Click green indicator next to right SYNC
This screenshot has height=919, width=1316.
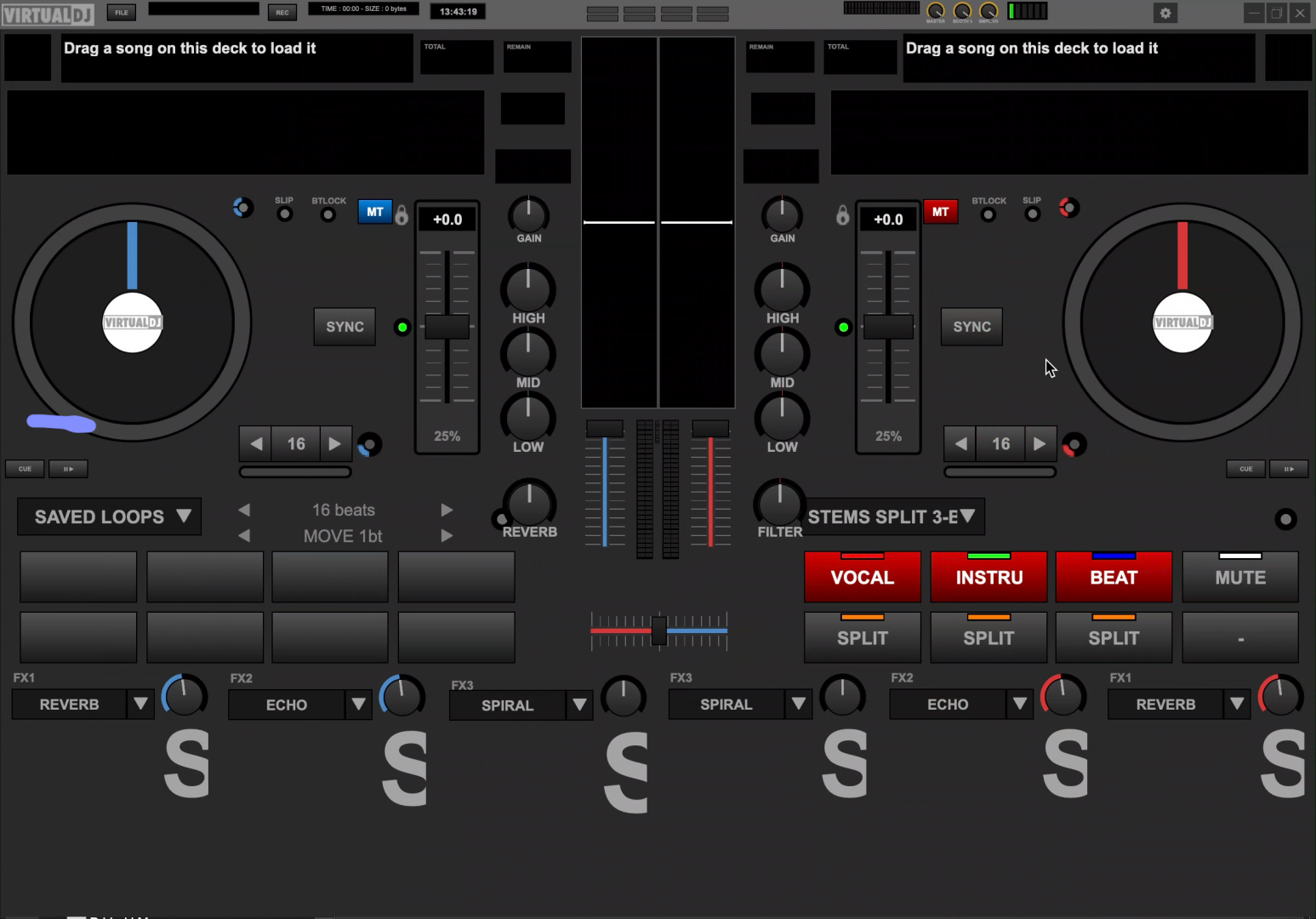tap(843, 327)
